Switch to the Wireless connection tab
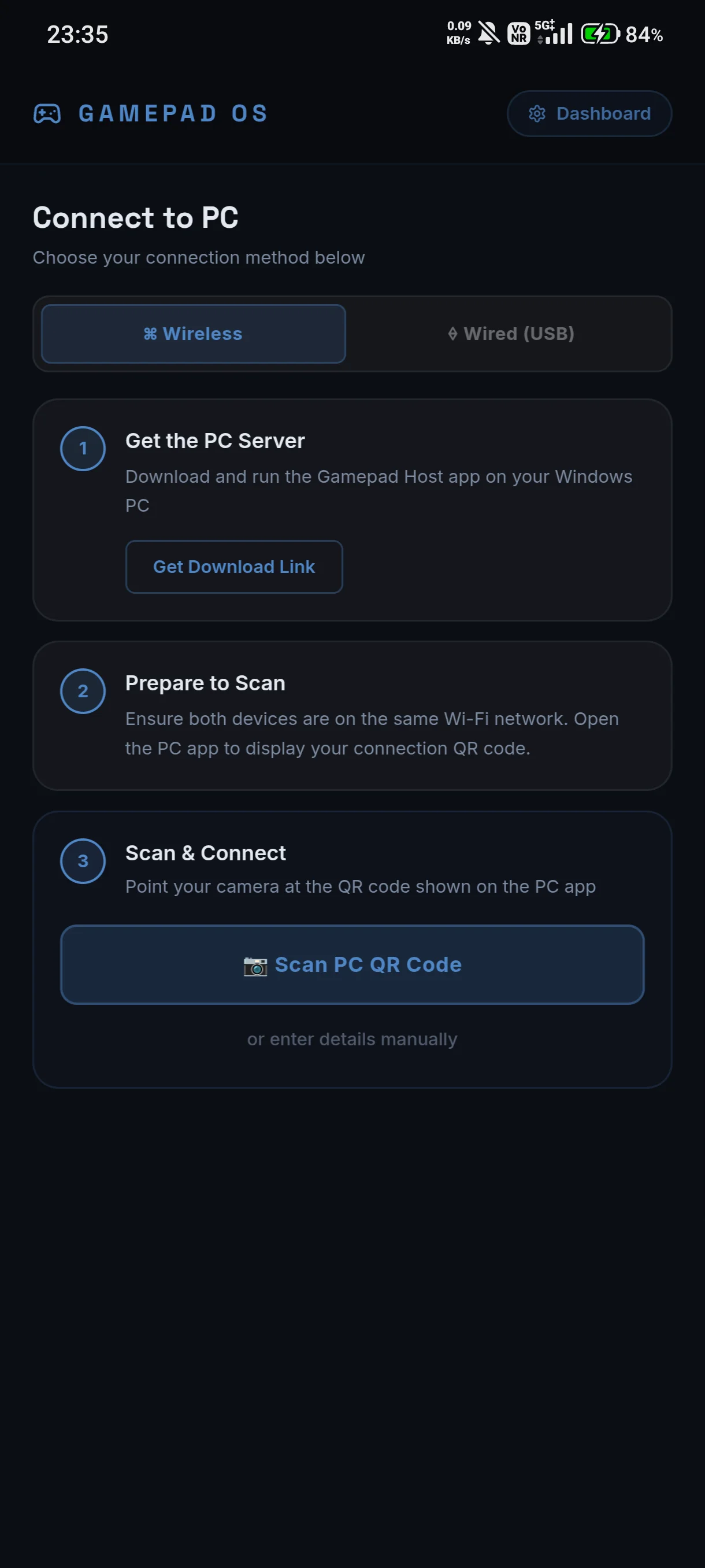Viewport: 705px width, 1568px height. click(194, 334)
